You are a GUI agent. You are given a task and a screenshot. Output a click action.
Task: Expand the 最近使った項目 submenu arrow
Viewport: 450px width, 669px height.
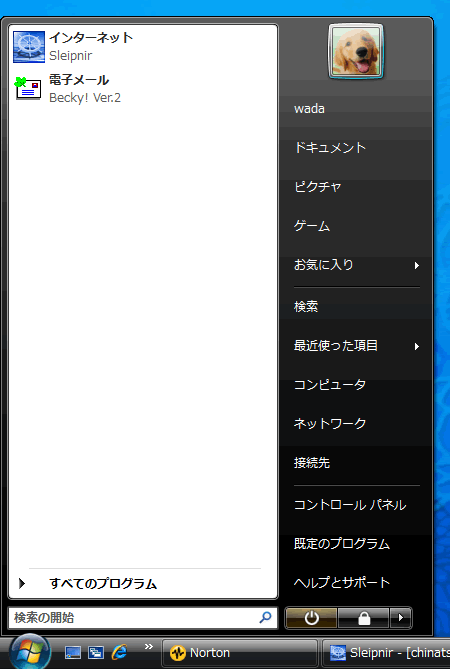(x=417, y=346)
